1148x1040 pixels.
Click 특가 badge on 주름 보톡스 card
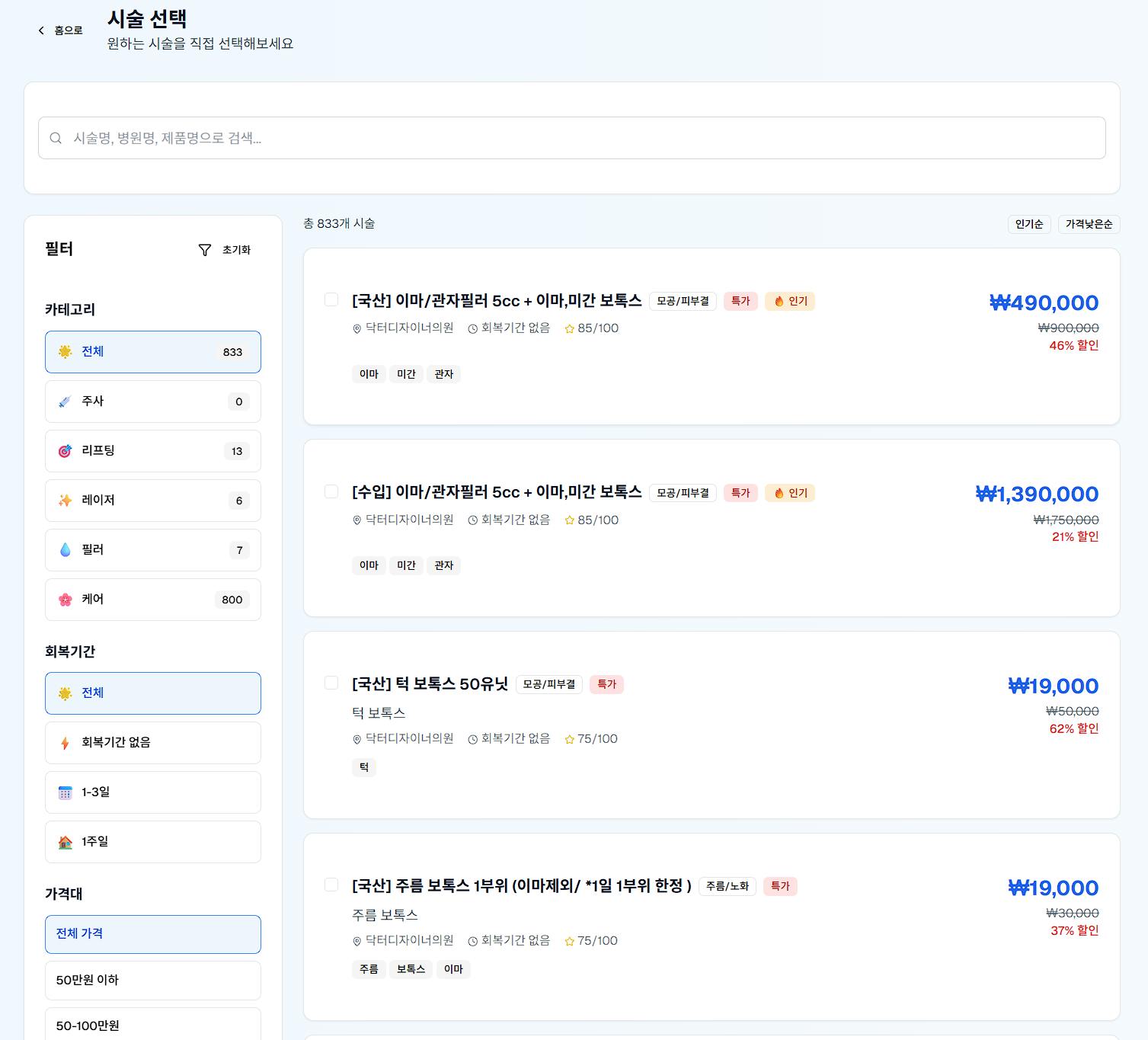click(x=780, y=886)
